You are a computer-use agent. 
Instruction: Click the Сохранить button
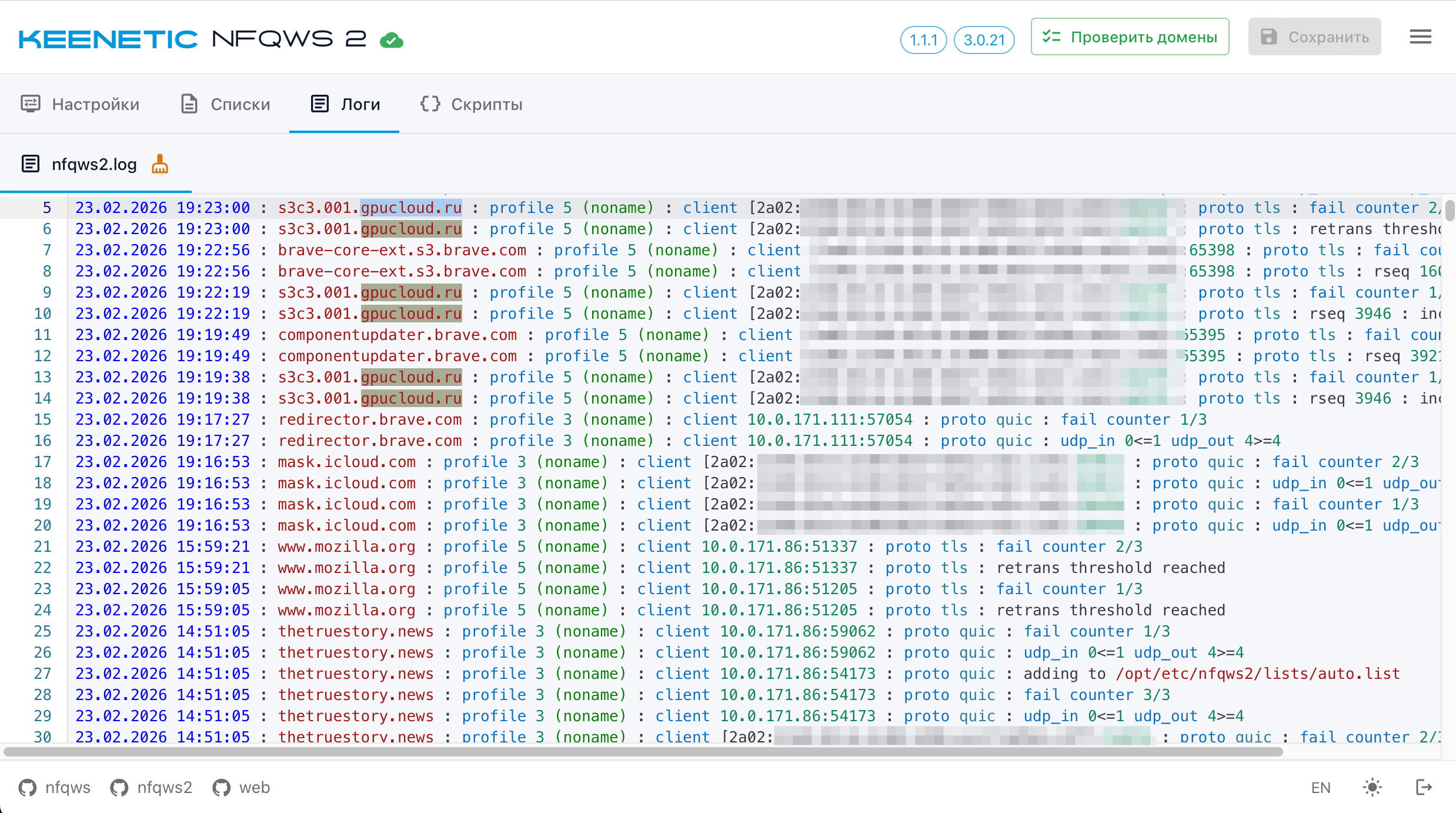1314,37
